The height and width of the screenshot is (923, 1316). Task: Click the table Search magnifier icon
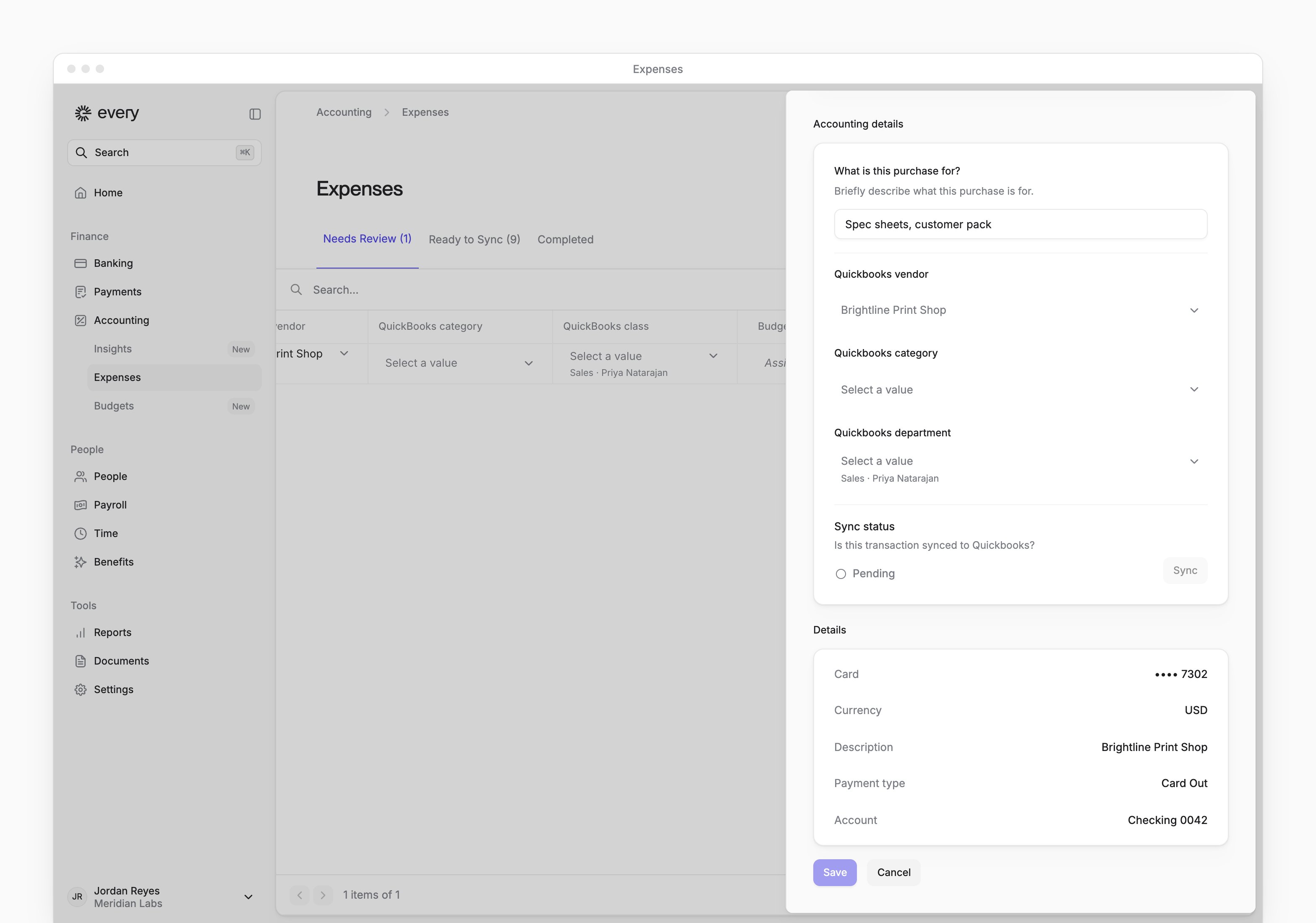tap(296, 289)
